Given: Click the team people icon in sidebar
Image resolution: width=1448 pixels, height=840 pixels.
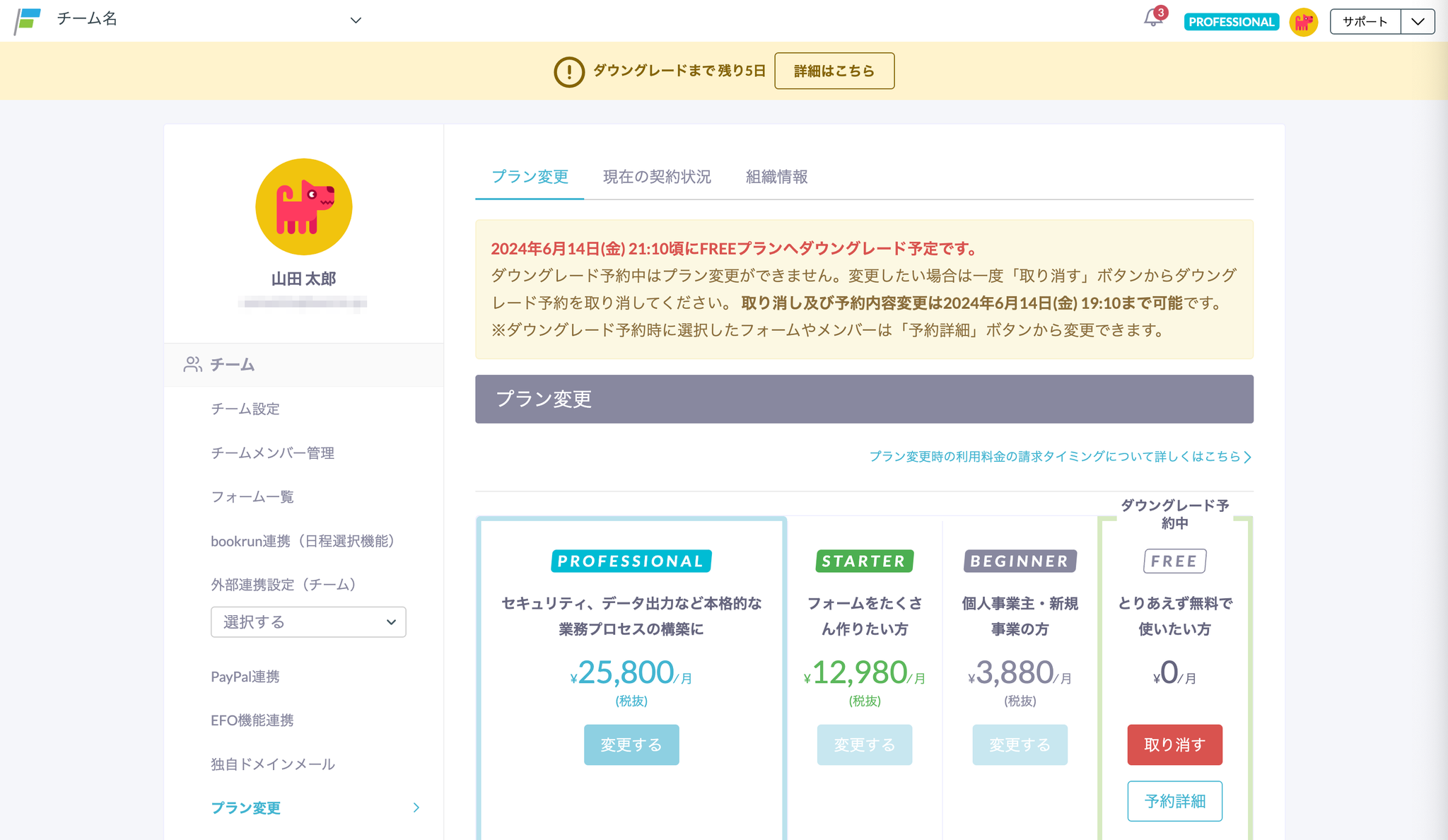Looking at the screenshot, I should point(192,364).
